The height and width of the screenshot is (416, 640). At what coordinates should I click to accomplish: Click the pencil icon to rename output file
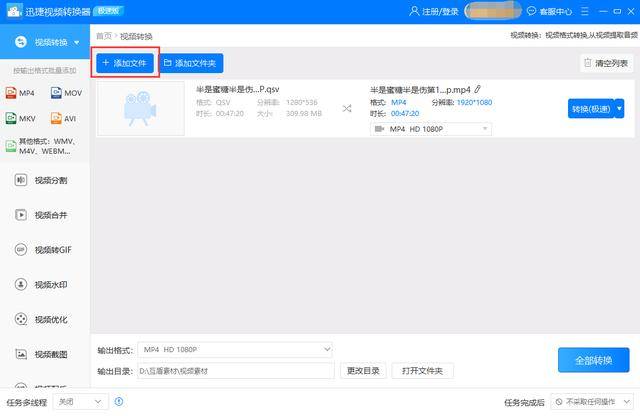point(477,89)
